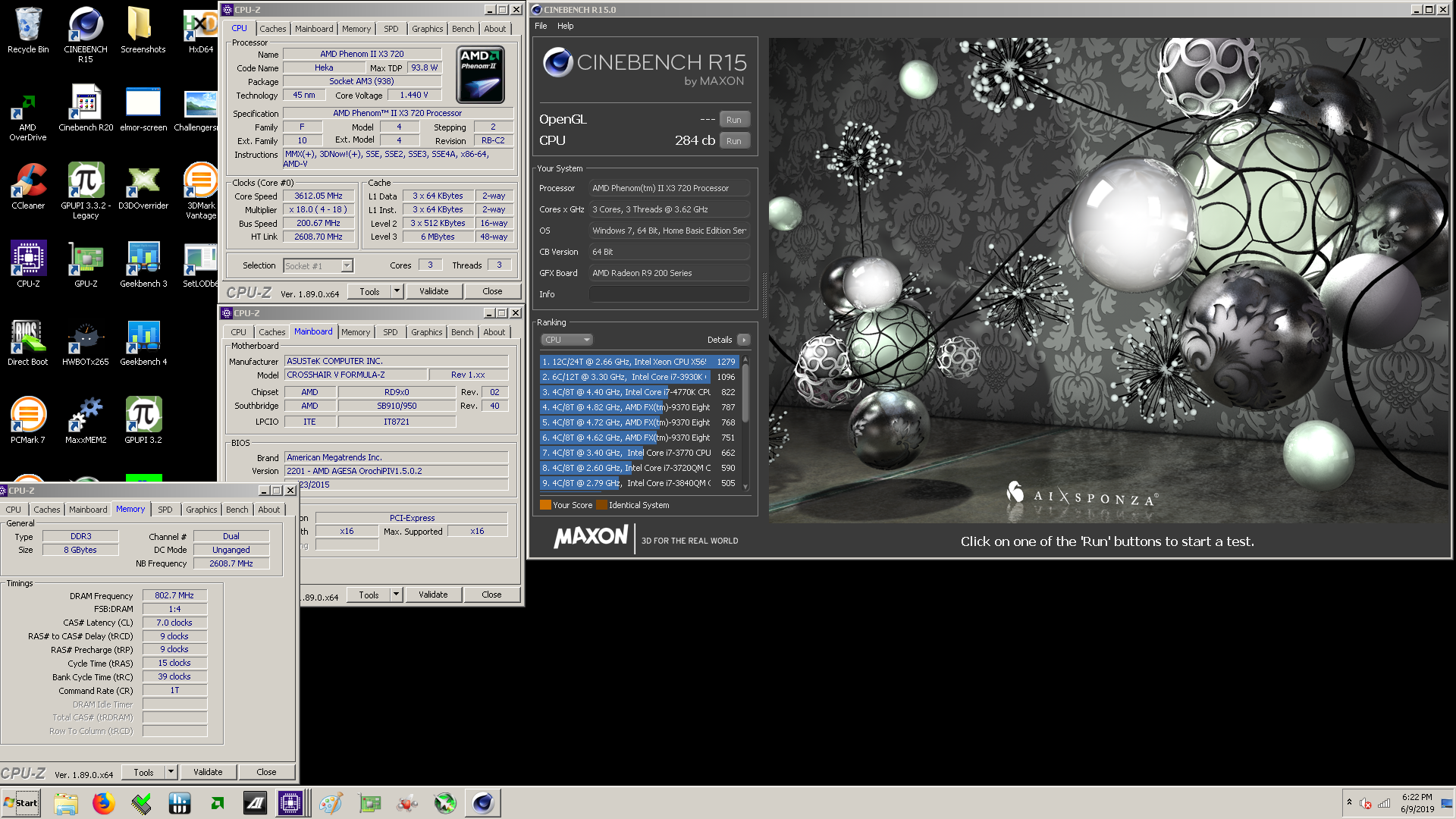Switch to Caches tab in top CPU-Z

(x=273, y=29)
